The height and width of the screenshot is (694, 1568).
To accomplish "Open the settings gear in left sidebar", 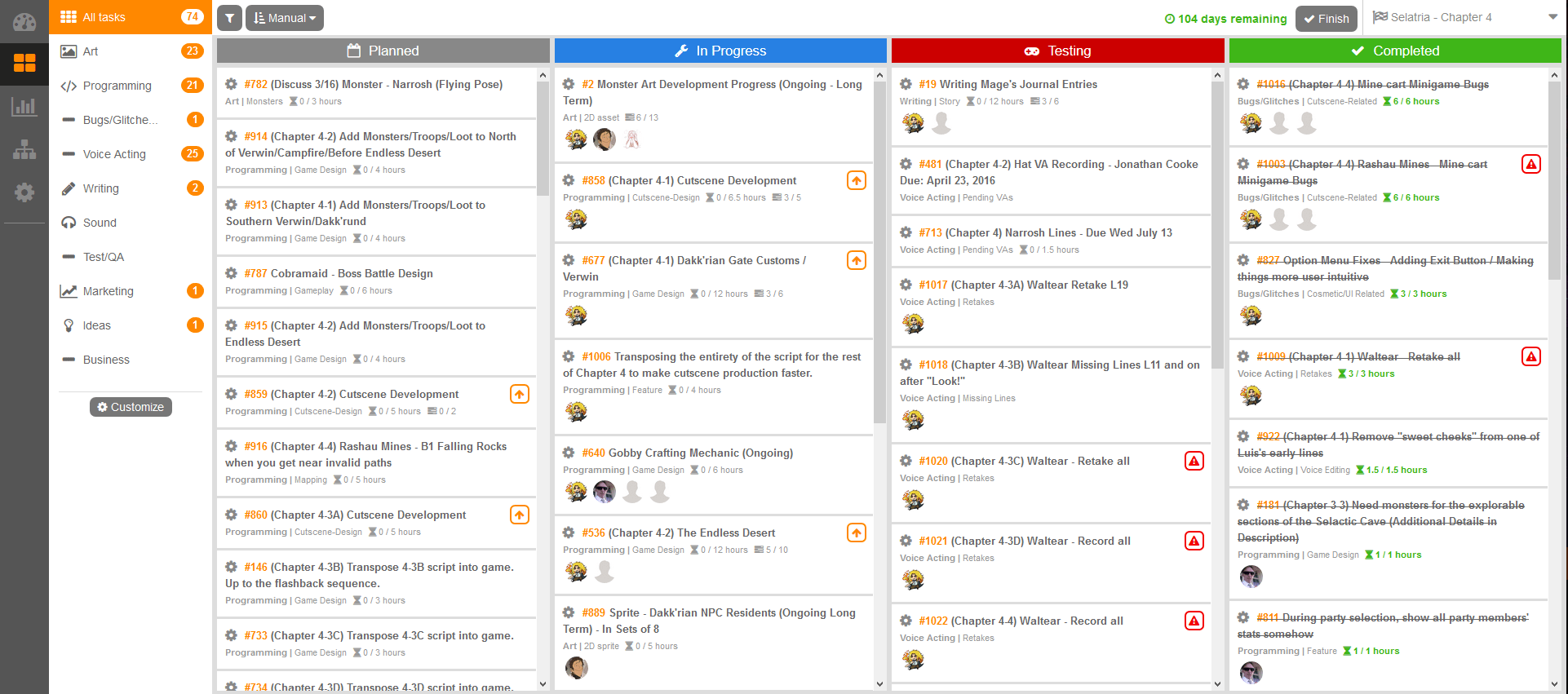I will [x=24, y=192].
